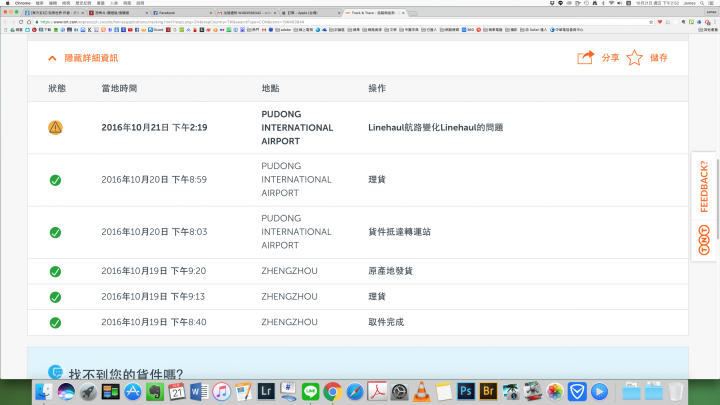Open Photoshop from the dock

[466, 392]
